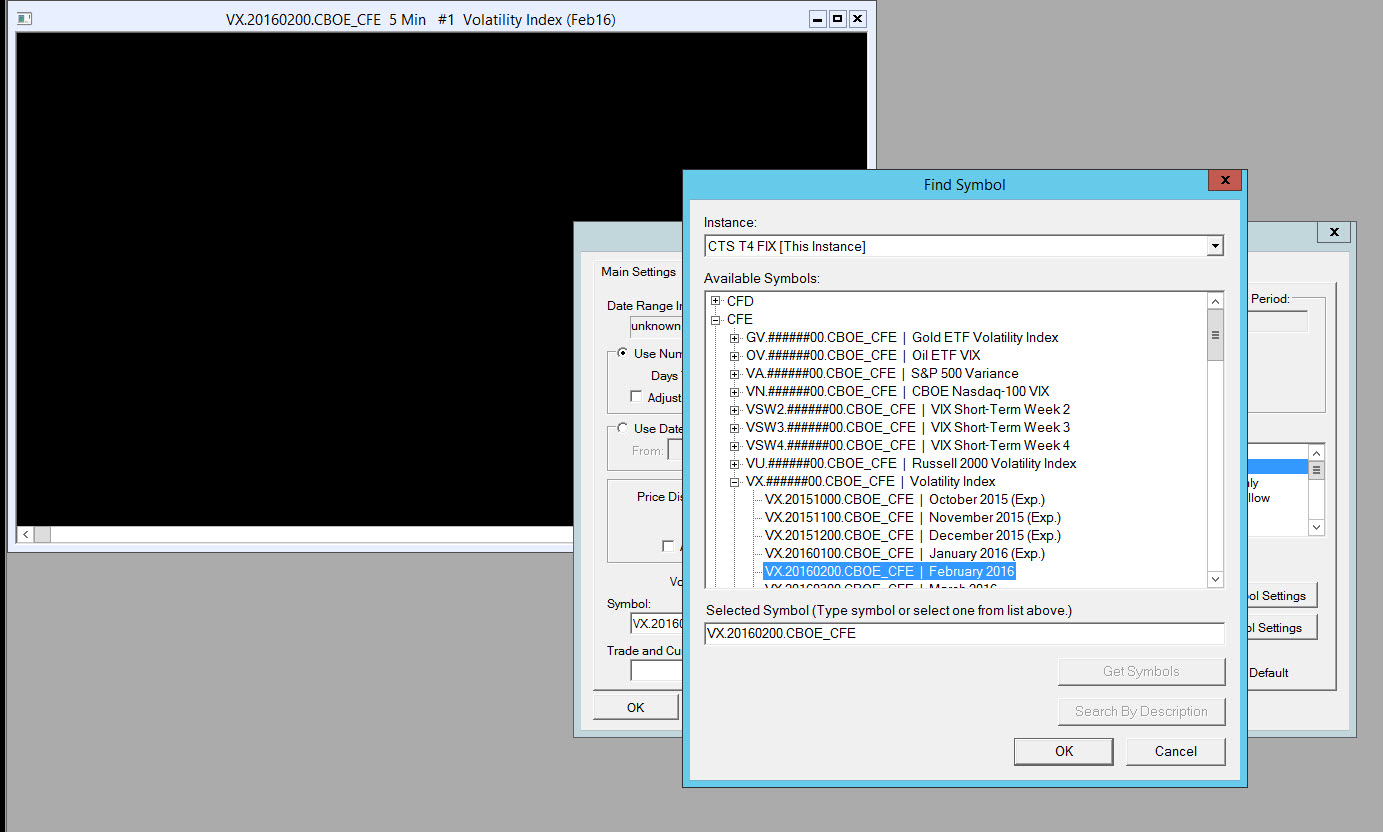
Task: Click the symbol list scroll-up arrow
Action: pyautogui.click(x=1215, y=301)
